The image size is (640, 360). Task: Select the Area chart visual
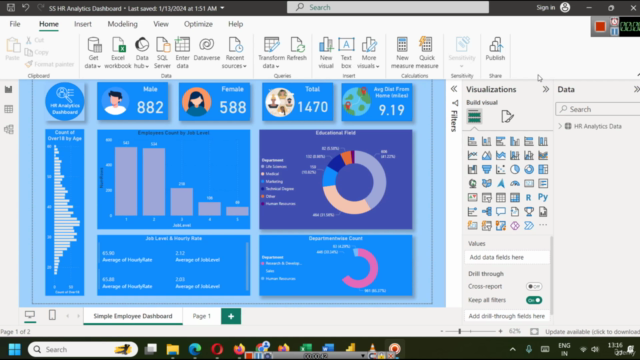point(487,156)
